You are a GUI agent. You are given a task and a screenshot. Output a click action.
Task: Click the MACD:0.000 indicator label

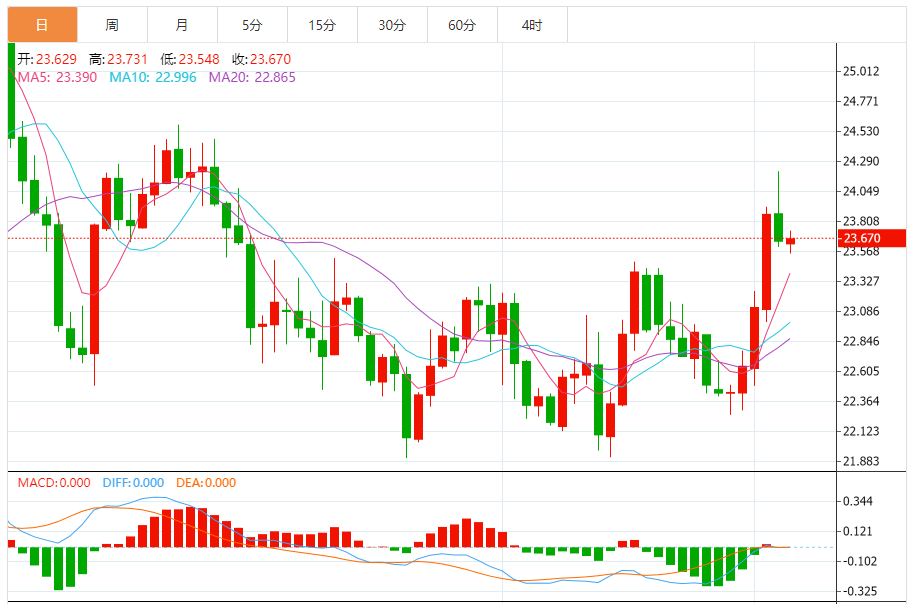pyautogui.click(x=54, y=483)
